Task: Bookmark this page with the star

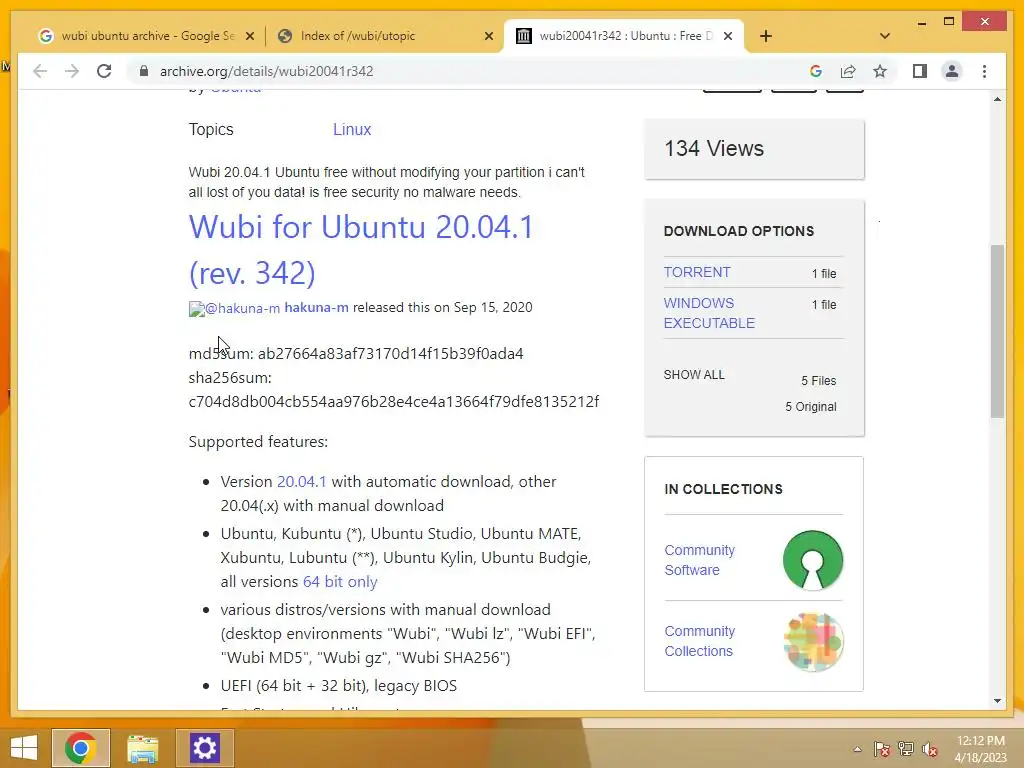Action: point(880,71)
